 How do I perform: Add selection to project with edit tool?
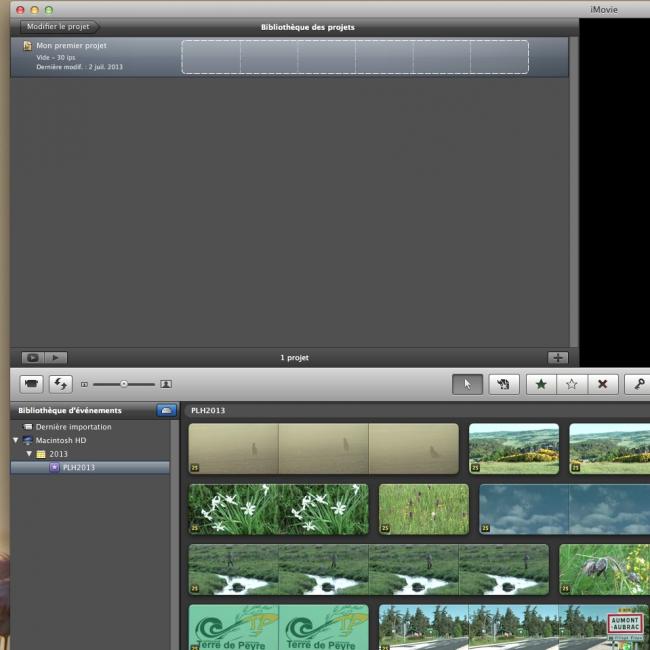click(504, 384)
